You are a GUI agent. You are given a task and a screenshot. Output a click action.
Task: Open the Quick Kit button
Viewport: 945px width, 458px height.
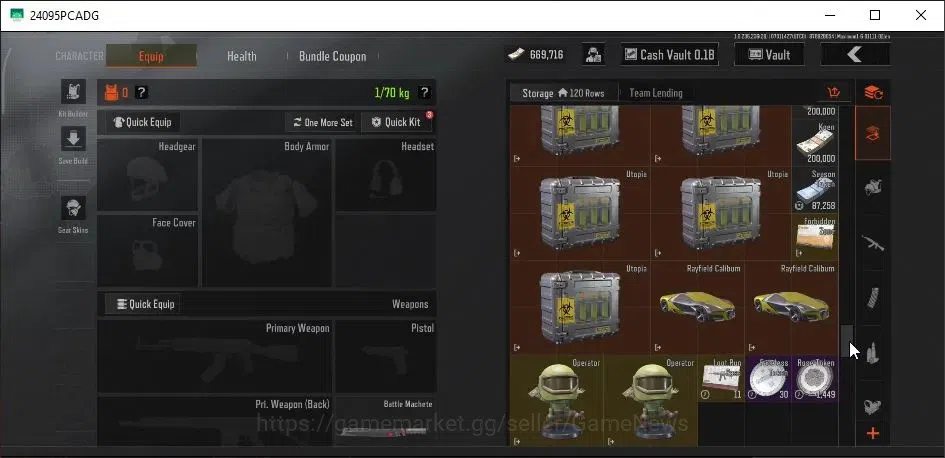[396, 122]
